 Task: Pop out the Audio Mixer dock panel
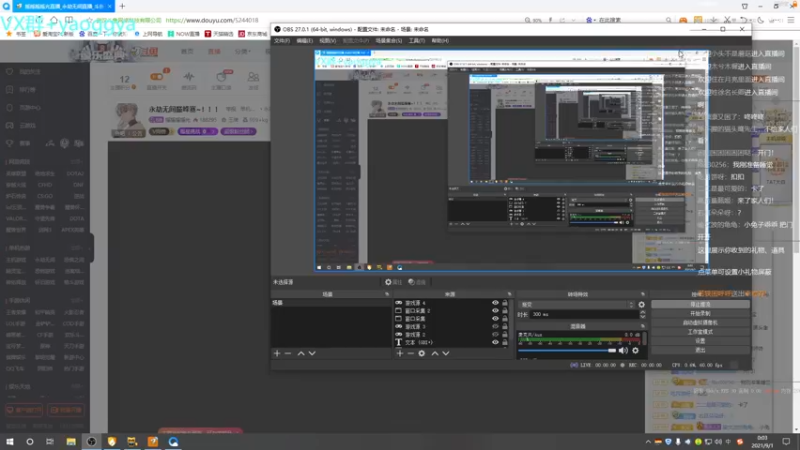[642, 326]
